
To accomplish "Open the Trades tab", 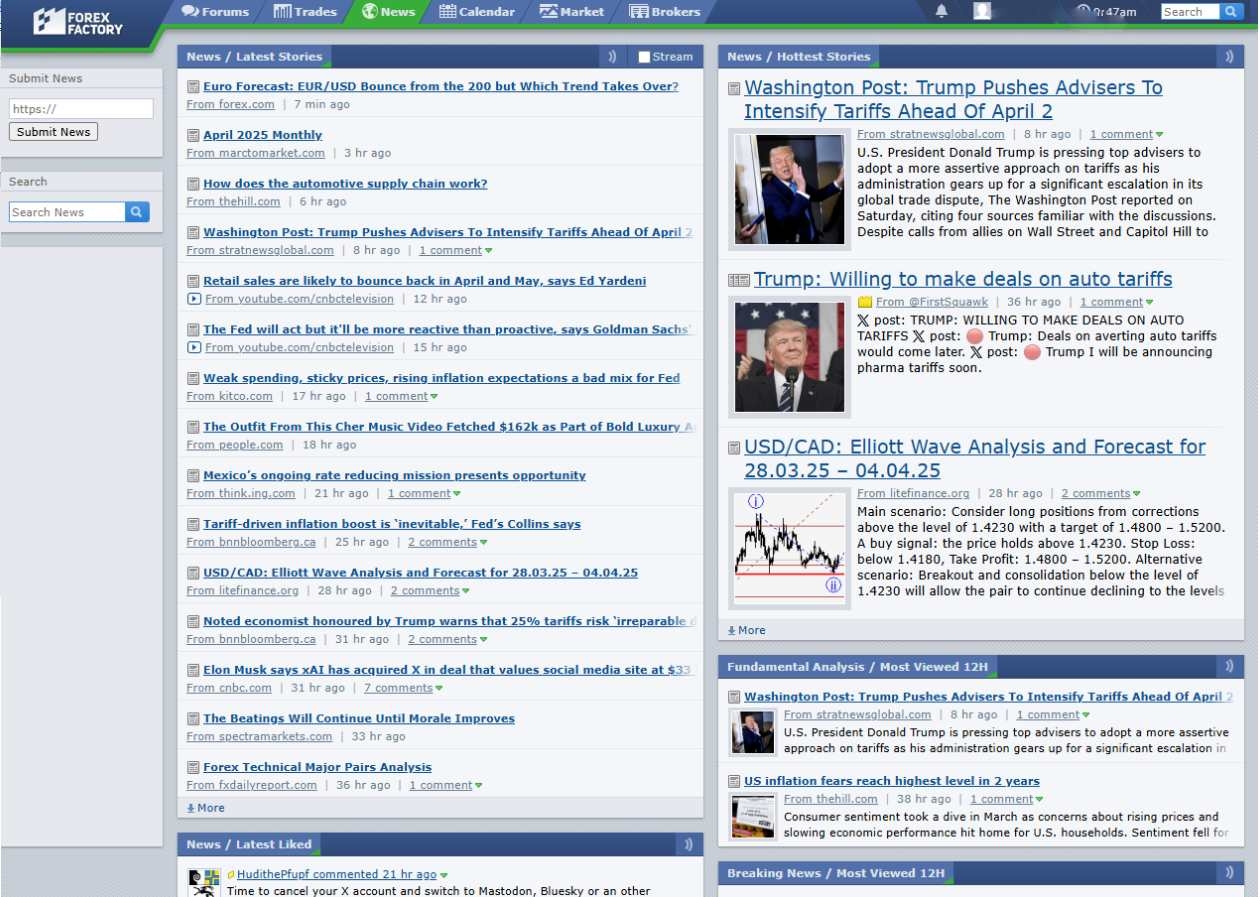I will 305,12.
